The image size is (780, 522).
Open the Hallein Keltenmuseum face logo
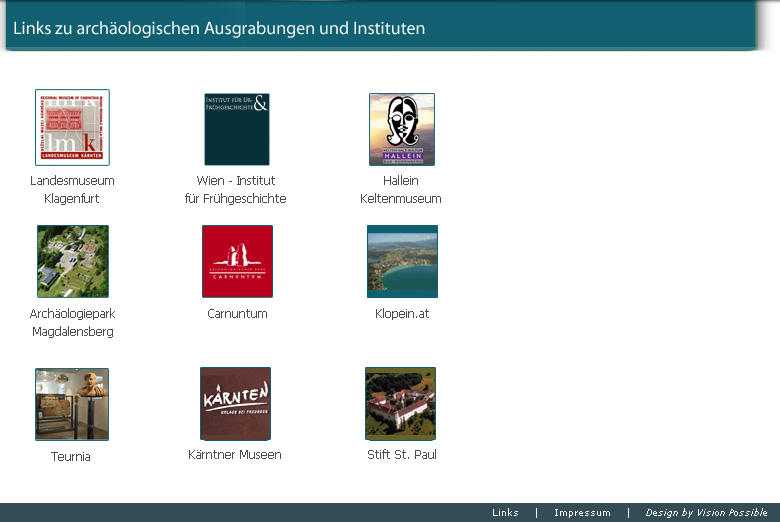(402, 129)
